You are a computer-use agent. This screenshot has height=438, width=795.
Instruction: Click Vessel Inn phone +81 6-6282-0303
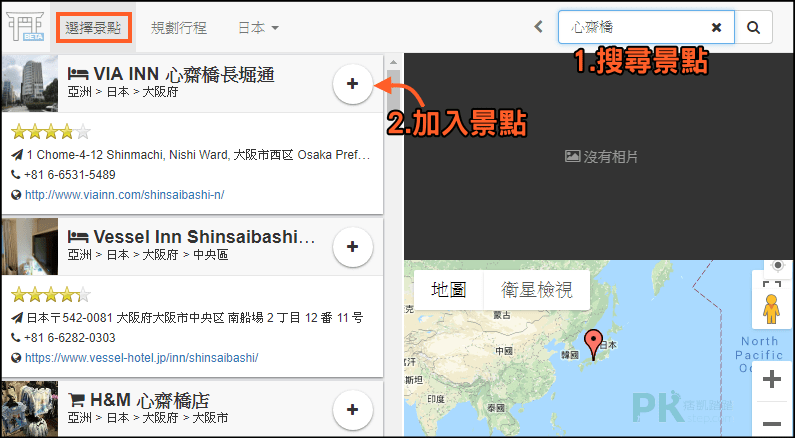point(69,338)
